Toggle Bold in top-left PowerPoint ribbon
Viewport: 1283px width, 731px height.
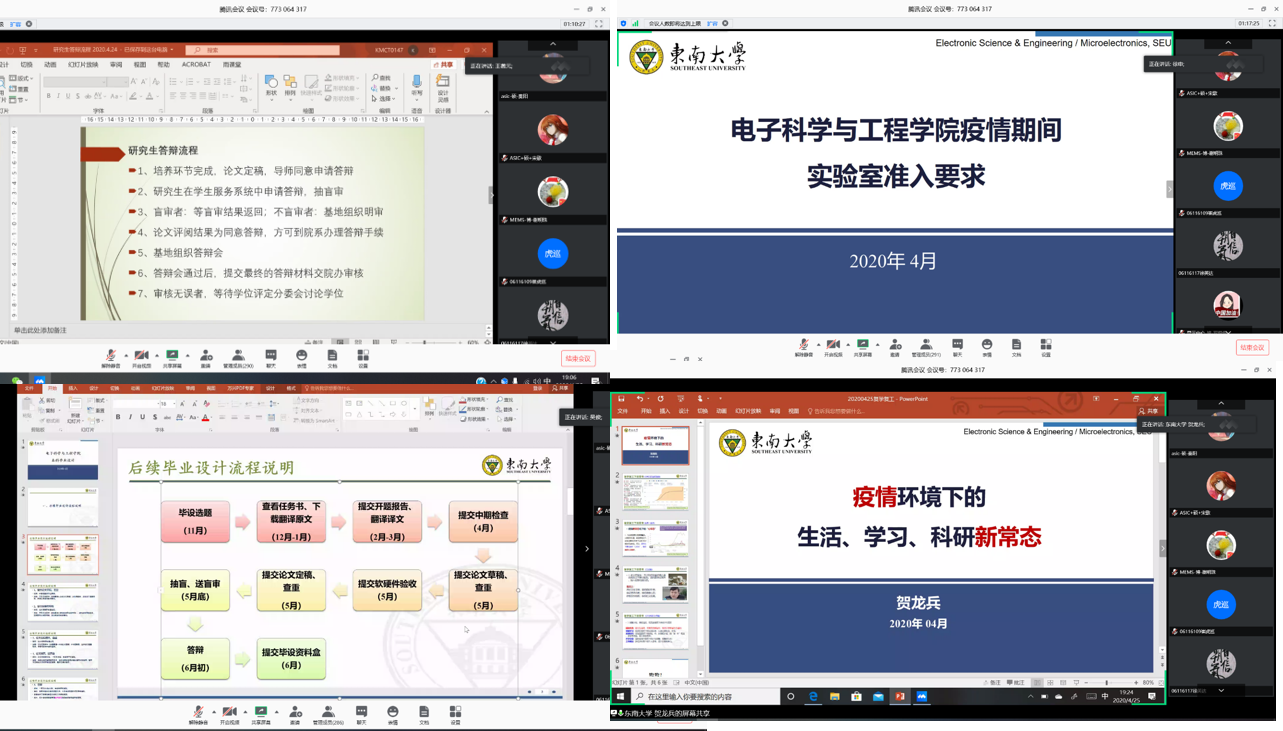[49, 96]
